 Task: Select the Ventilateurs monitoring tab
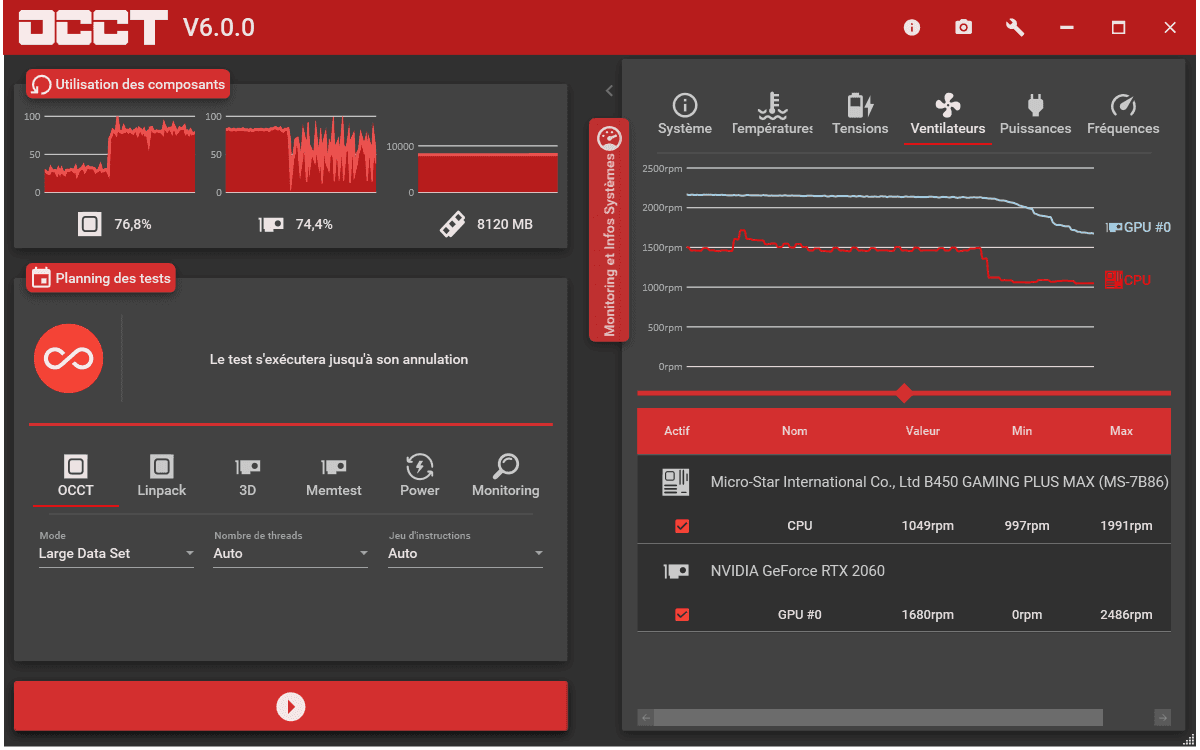[948, 115]
